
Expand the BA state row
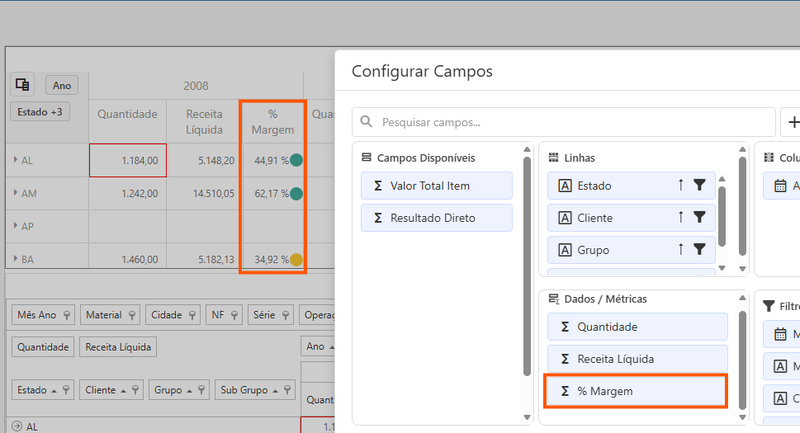coord(15,259)
